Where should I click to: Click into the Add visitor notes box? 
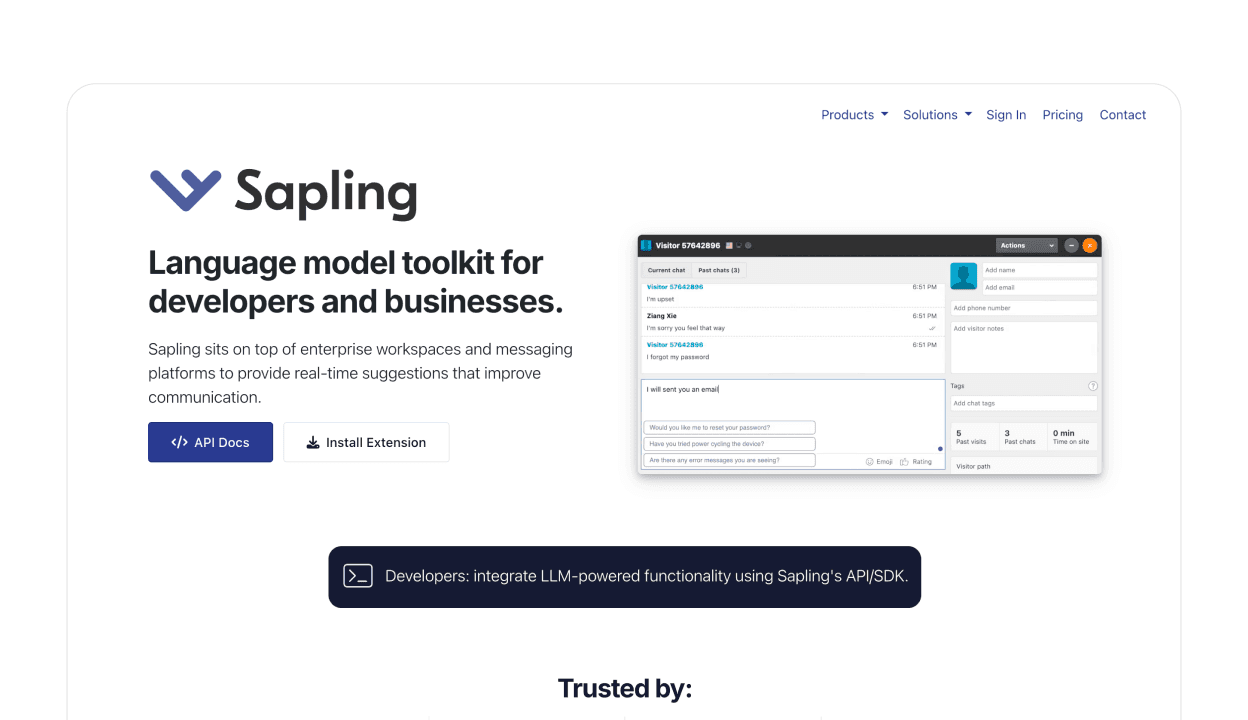click(1023, 347)
